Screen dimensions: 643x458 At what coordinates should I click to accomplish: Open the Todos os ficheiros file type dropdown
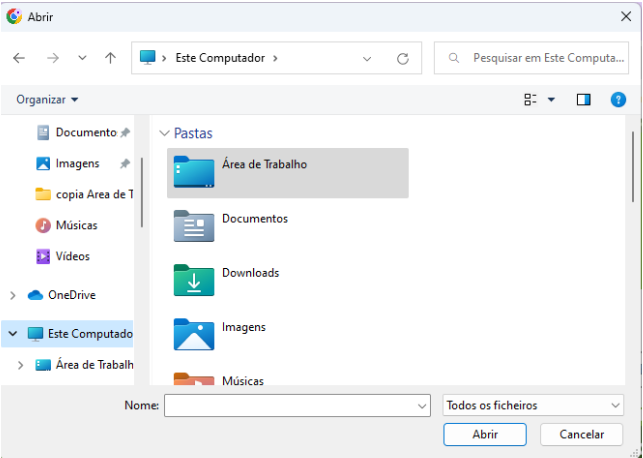tap(533, 405)
